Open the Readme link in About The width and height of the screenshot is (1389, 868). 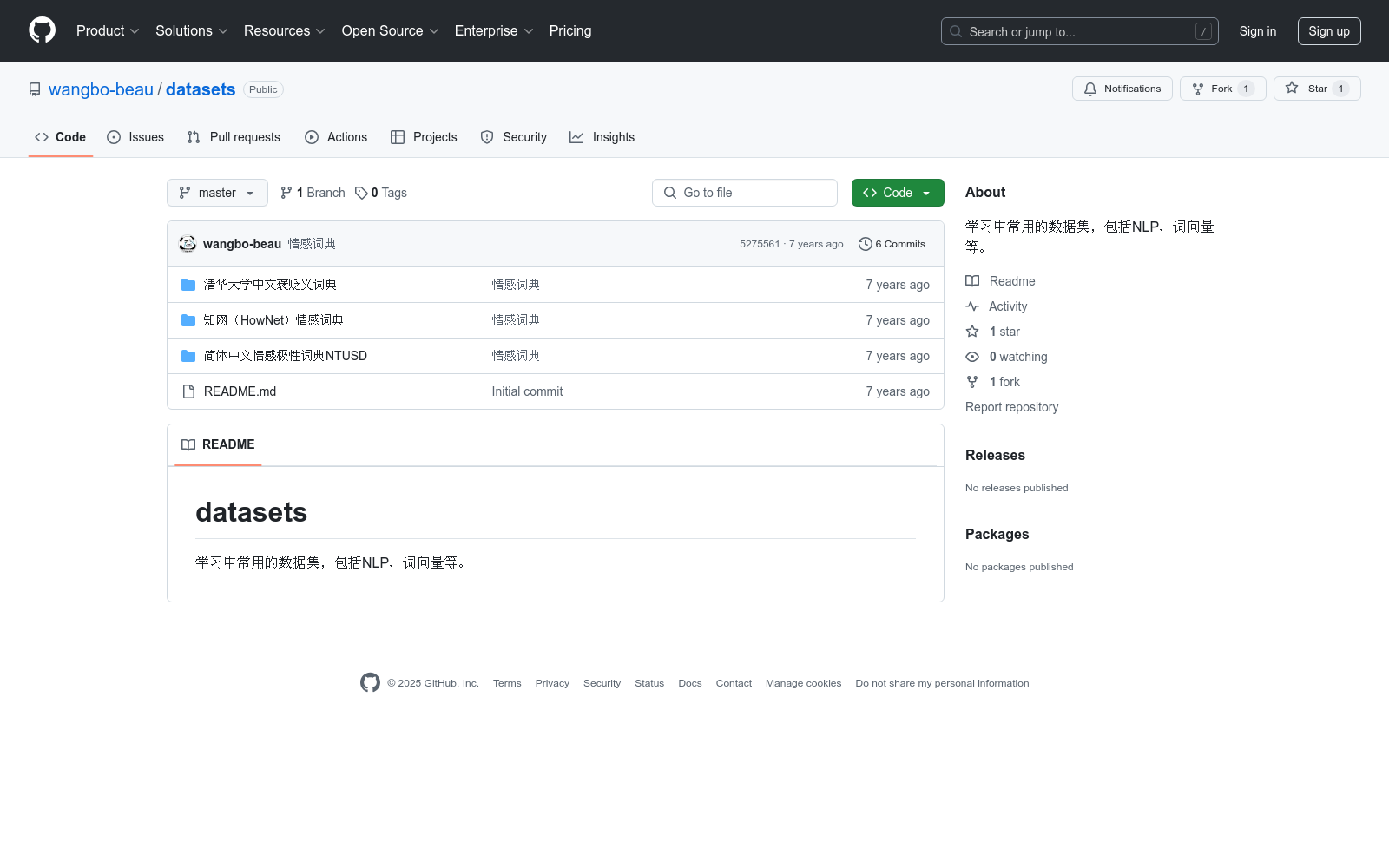pos(1000,281)
